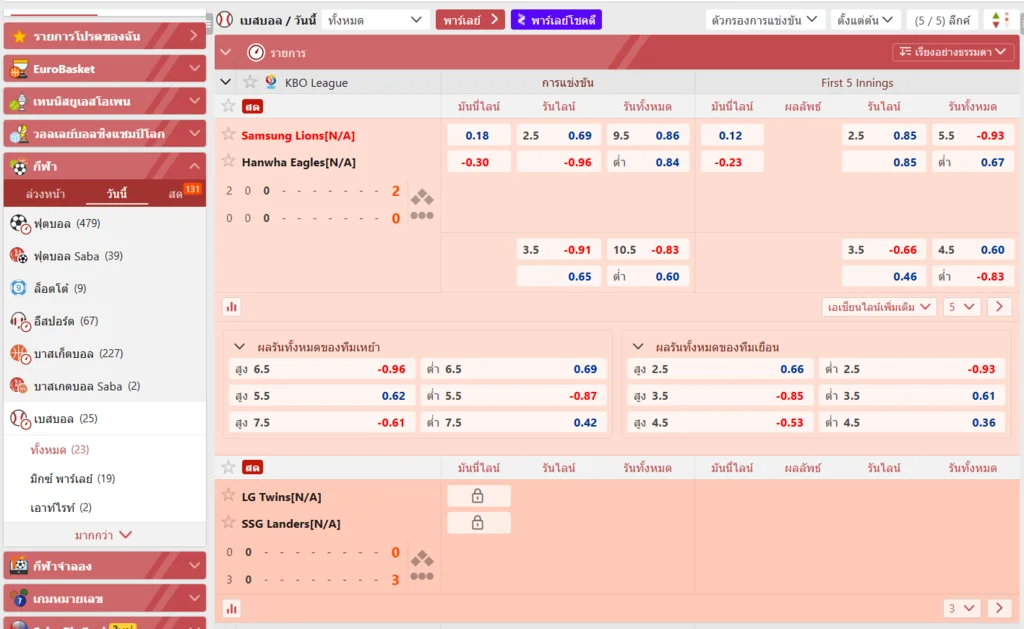Toggle favorite star for KBO League
Screen dimensions: 1024x629
[x=249, y=82]
